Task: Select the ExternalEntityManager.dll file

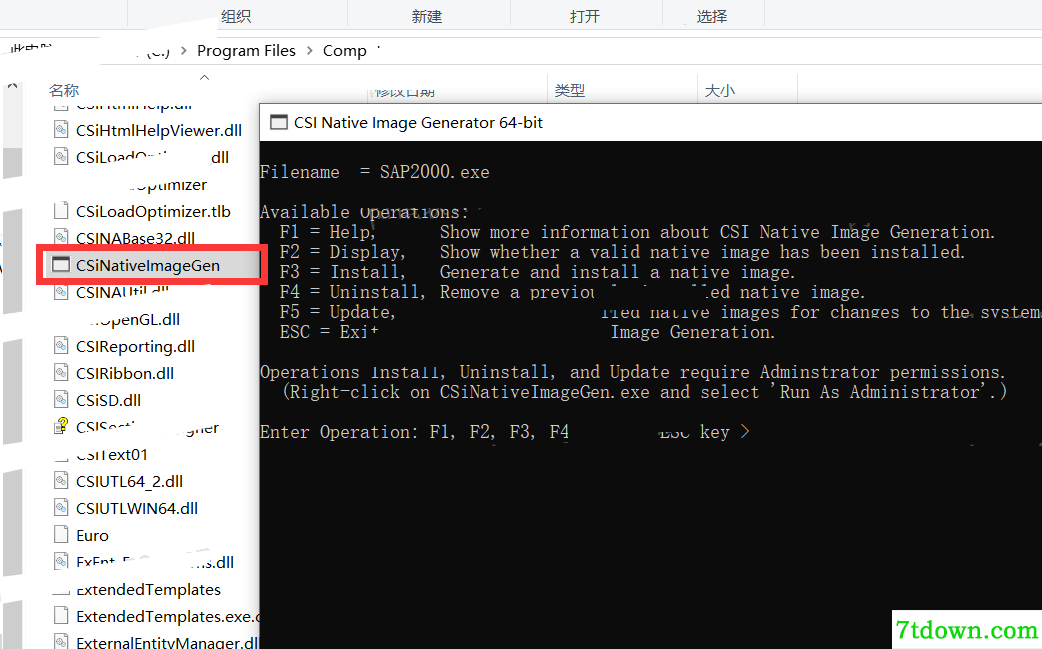Action: pos(167,642)
